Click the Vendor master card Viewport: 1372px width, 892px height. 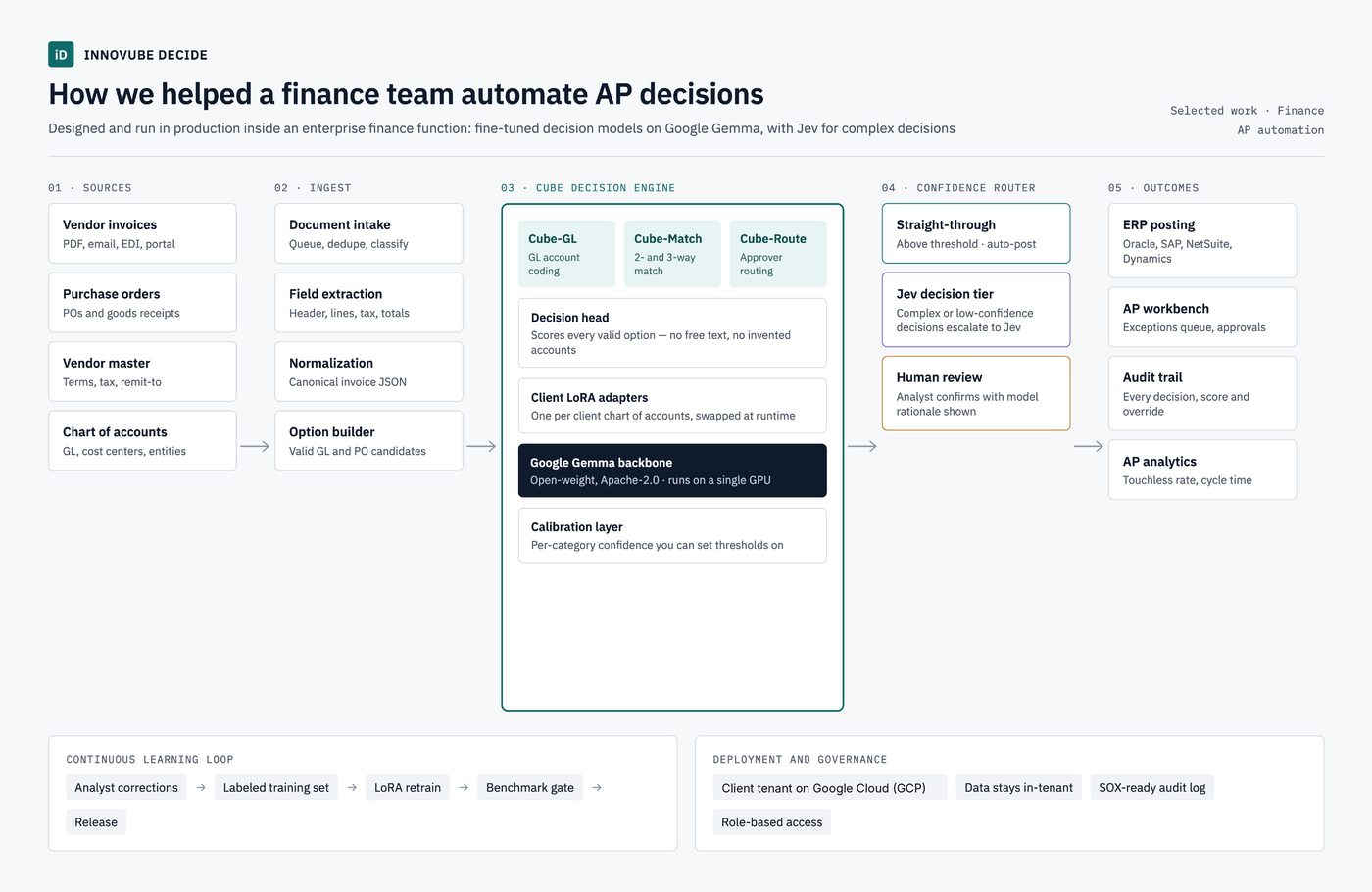142,372
